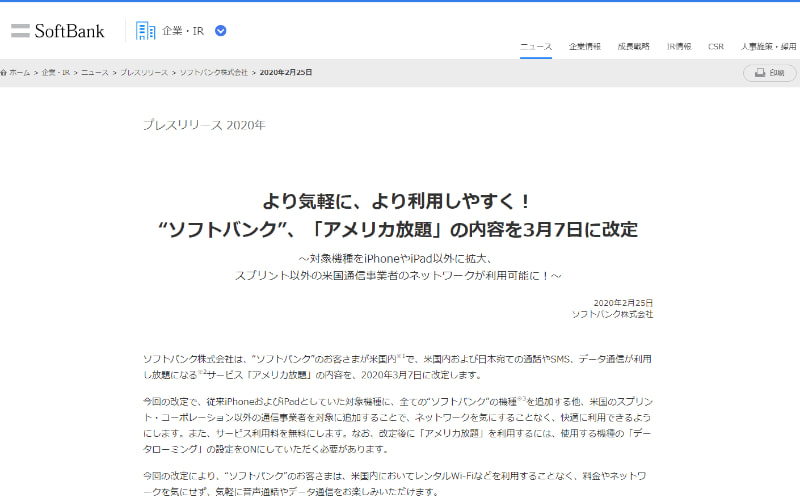Open the 企業情報 navigation tab
Viewport: 800px width, 502px height.
pyautogui.click(x=585, y=46)
